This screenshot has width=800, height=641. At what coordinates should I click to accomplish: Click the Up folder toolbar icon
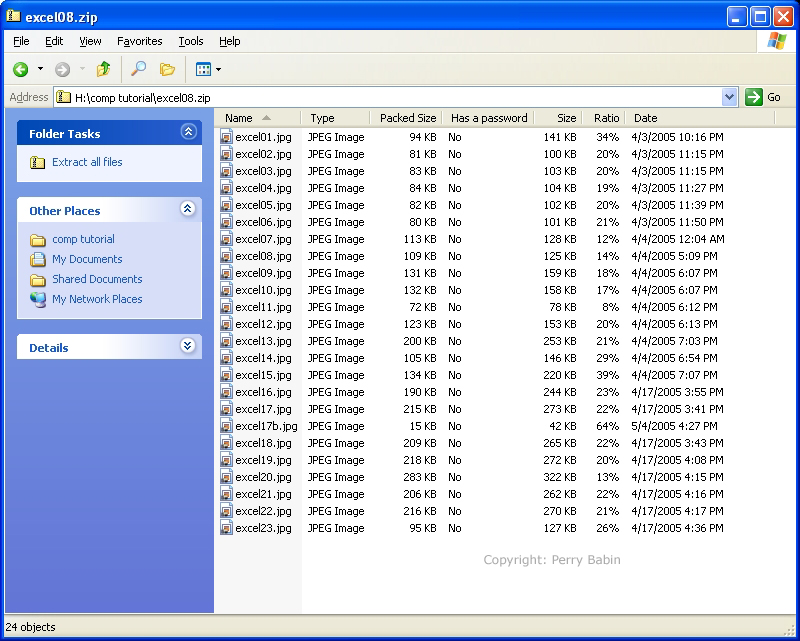103,69
